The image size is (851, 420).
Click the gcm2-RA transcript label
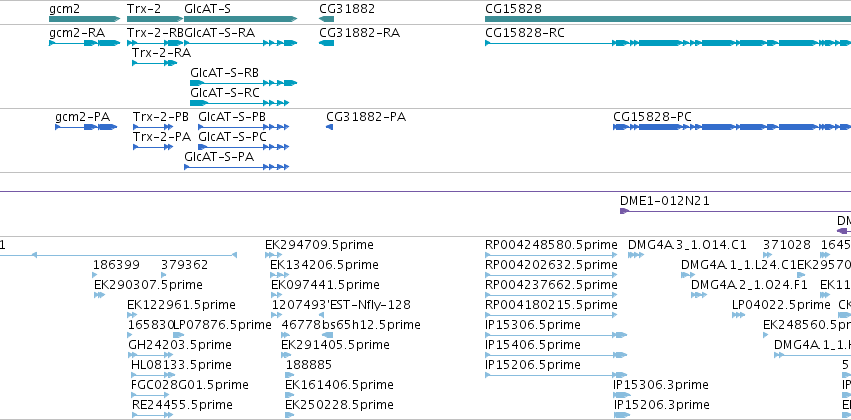tap(77, 33)
